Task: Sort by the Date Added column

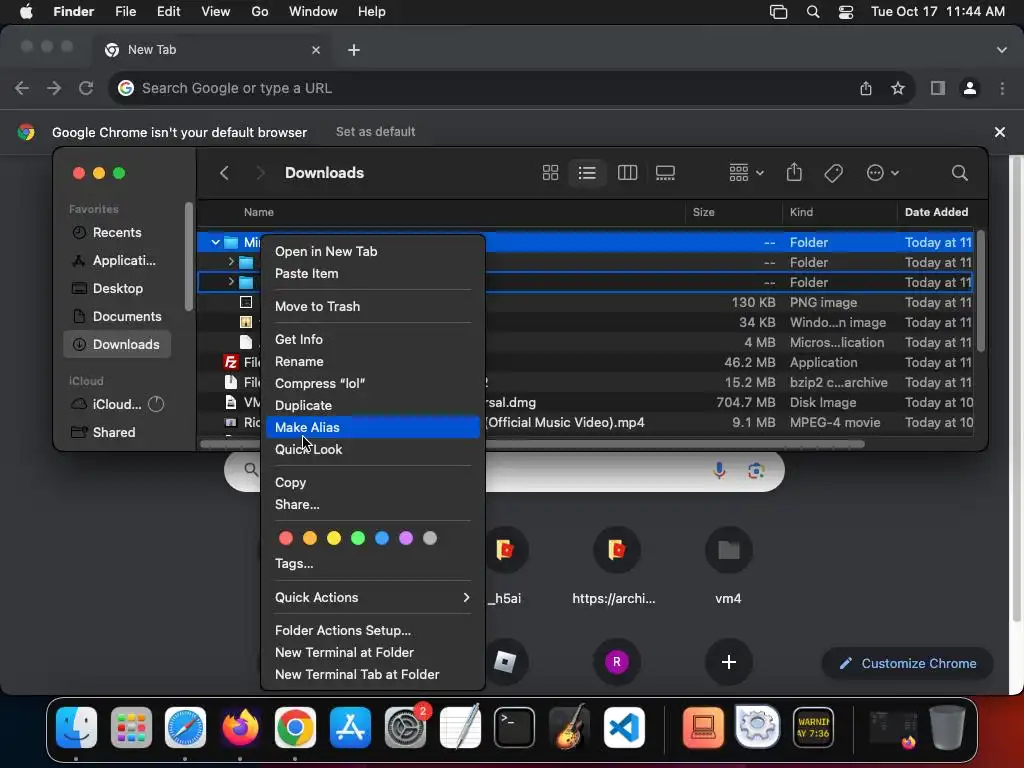Action: pos(936,212)
